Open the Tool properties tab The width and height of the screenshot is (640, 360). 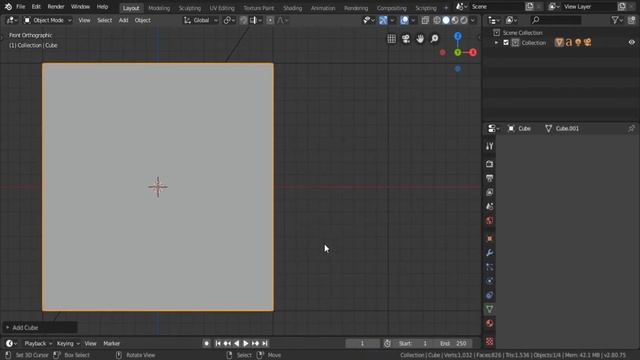[489, 146]
